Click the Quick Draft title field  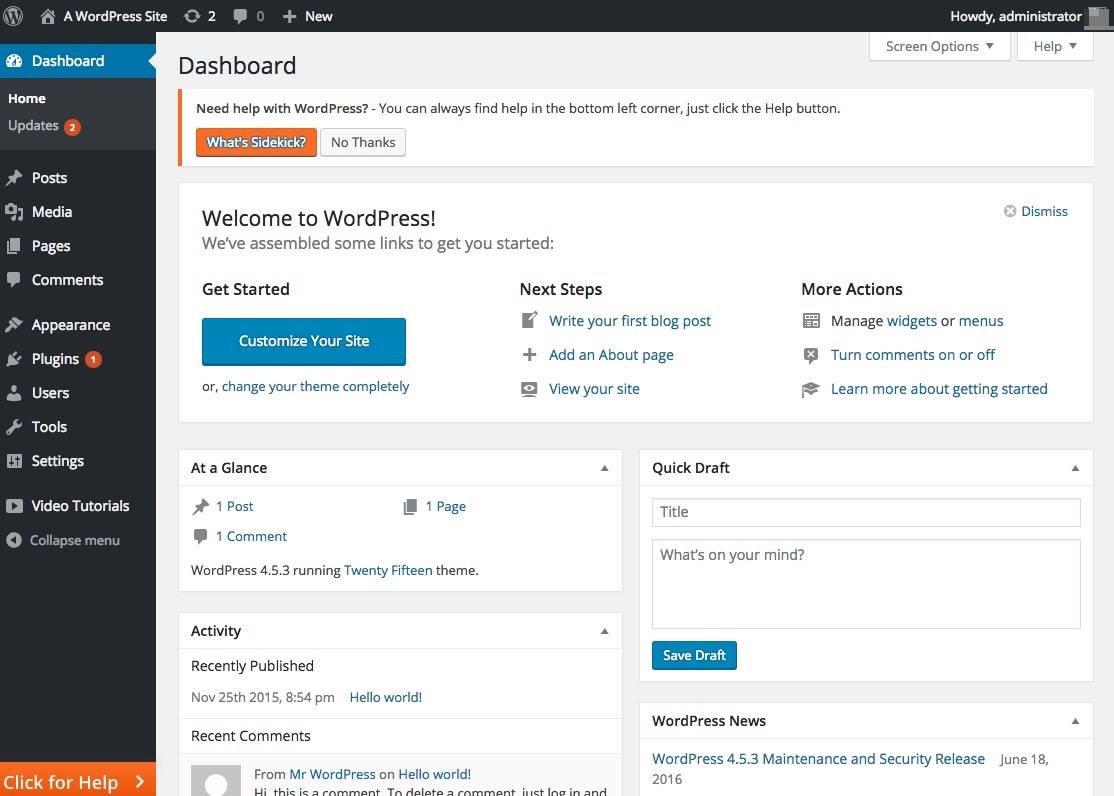pos(865,511)
